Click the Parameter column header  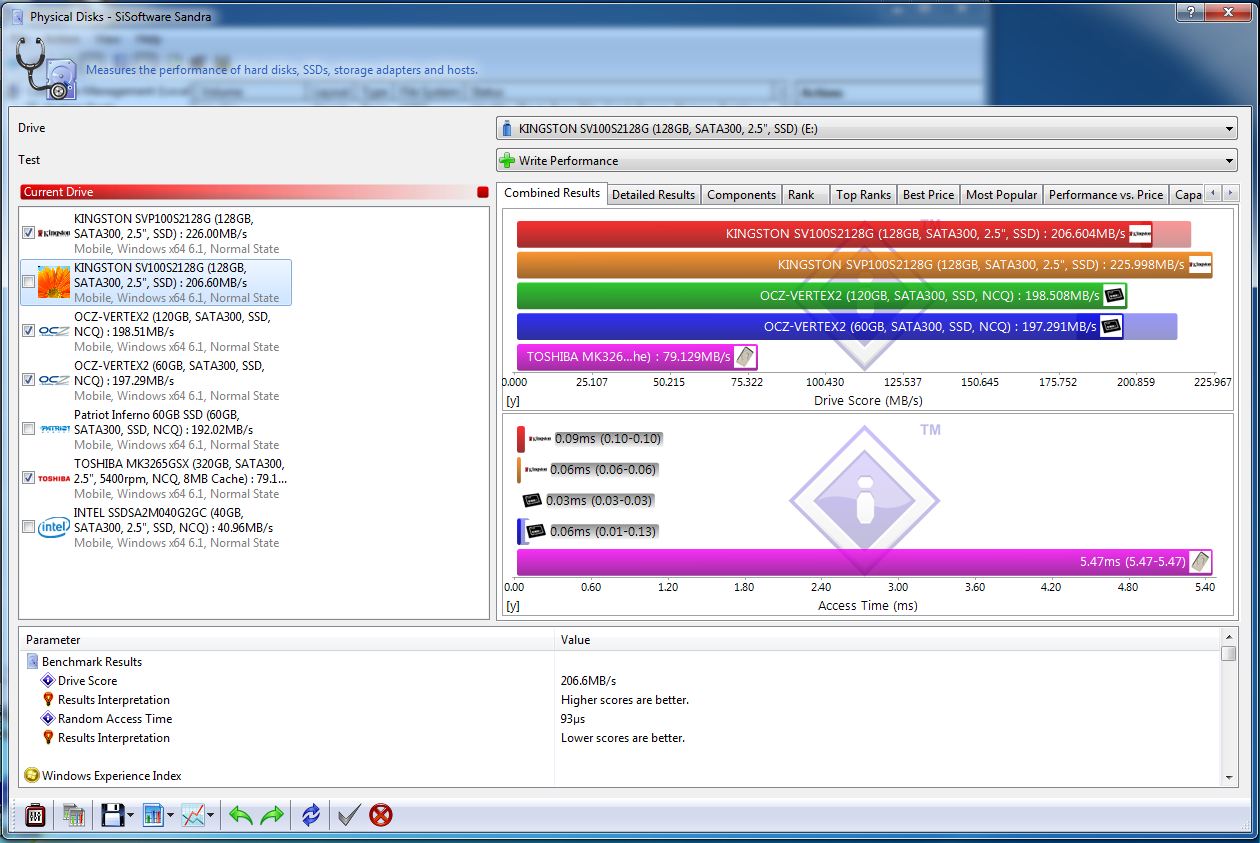click(x=287, y=640)
